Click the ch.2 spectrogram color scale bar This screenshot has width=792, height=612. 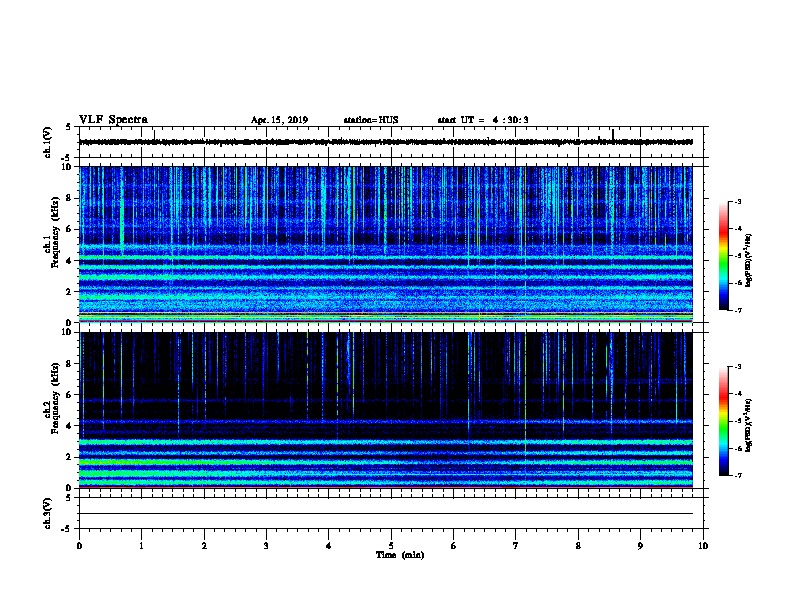click(x=724, y=421)
